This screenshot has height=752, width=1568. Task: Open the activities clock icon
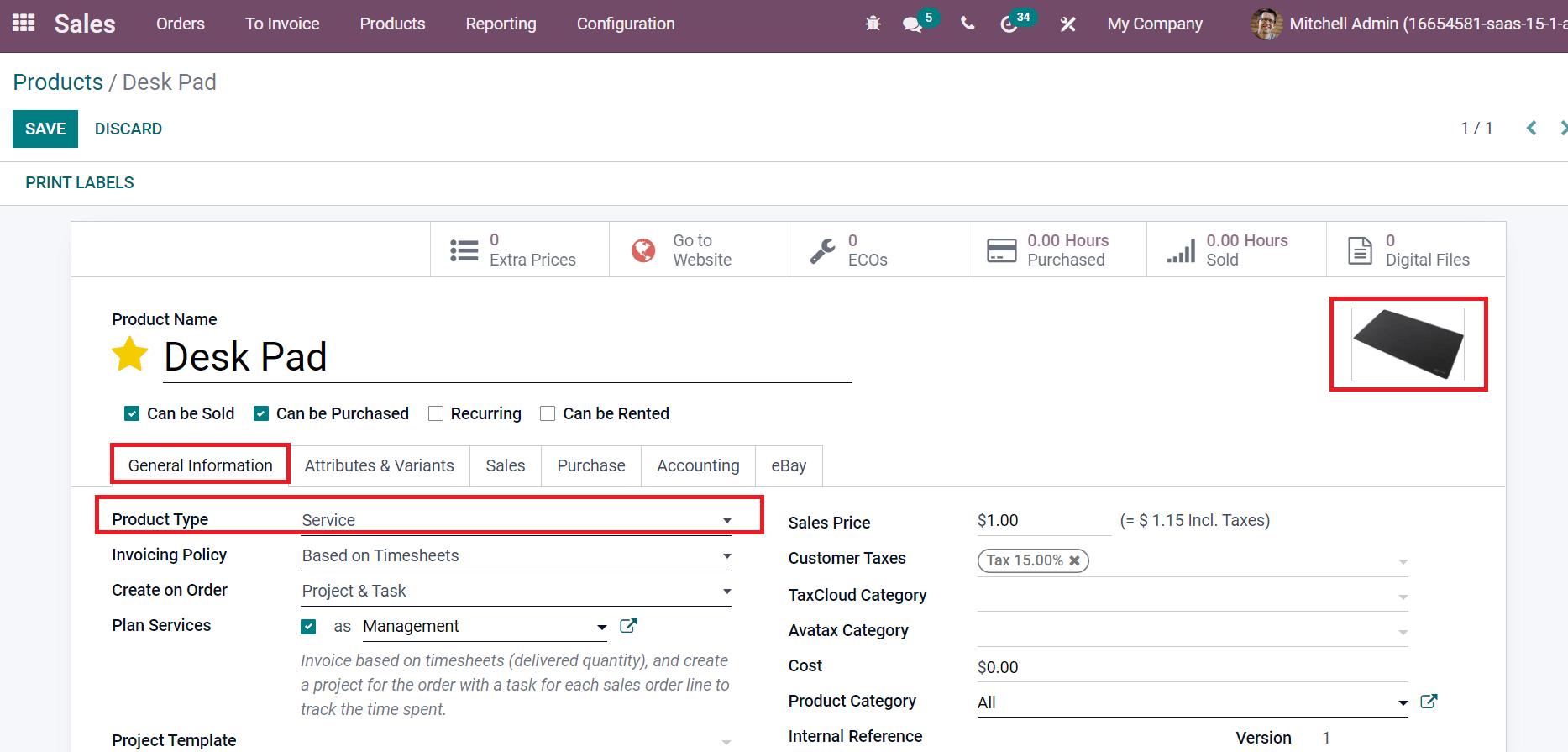click(x=1009, y=24)
